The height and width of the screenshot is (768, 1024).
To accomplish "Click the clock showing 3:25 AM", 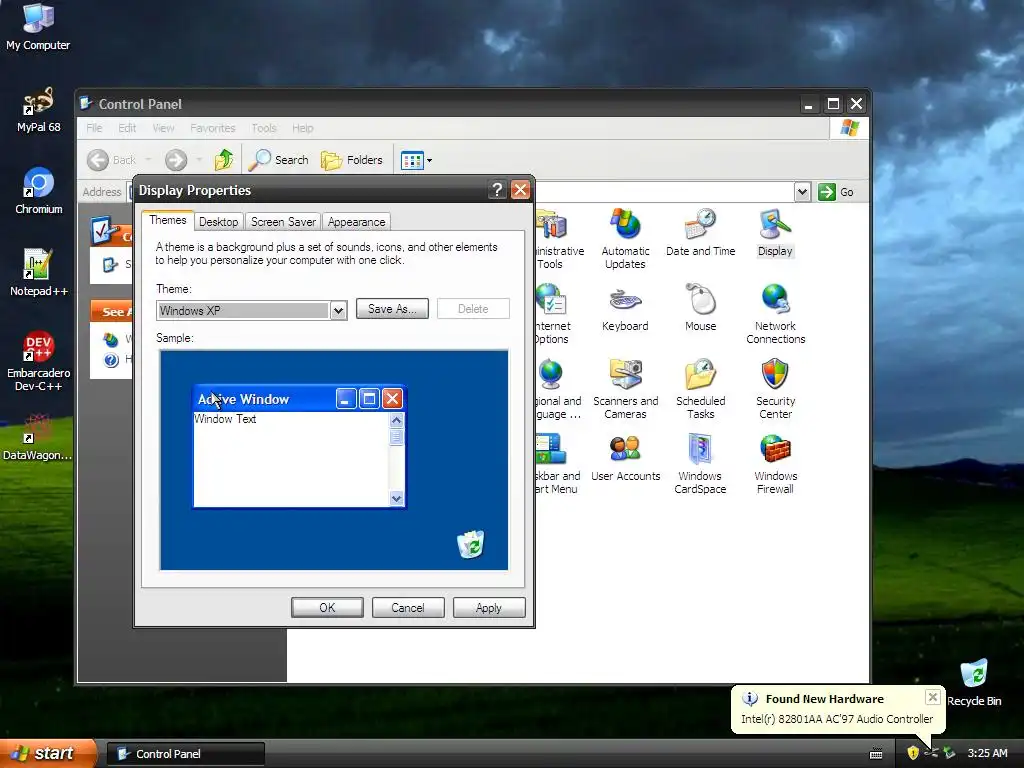I will (987, 753).
